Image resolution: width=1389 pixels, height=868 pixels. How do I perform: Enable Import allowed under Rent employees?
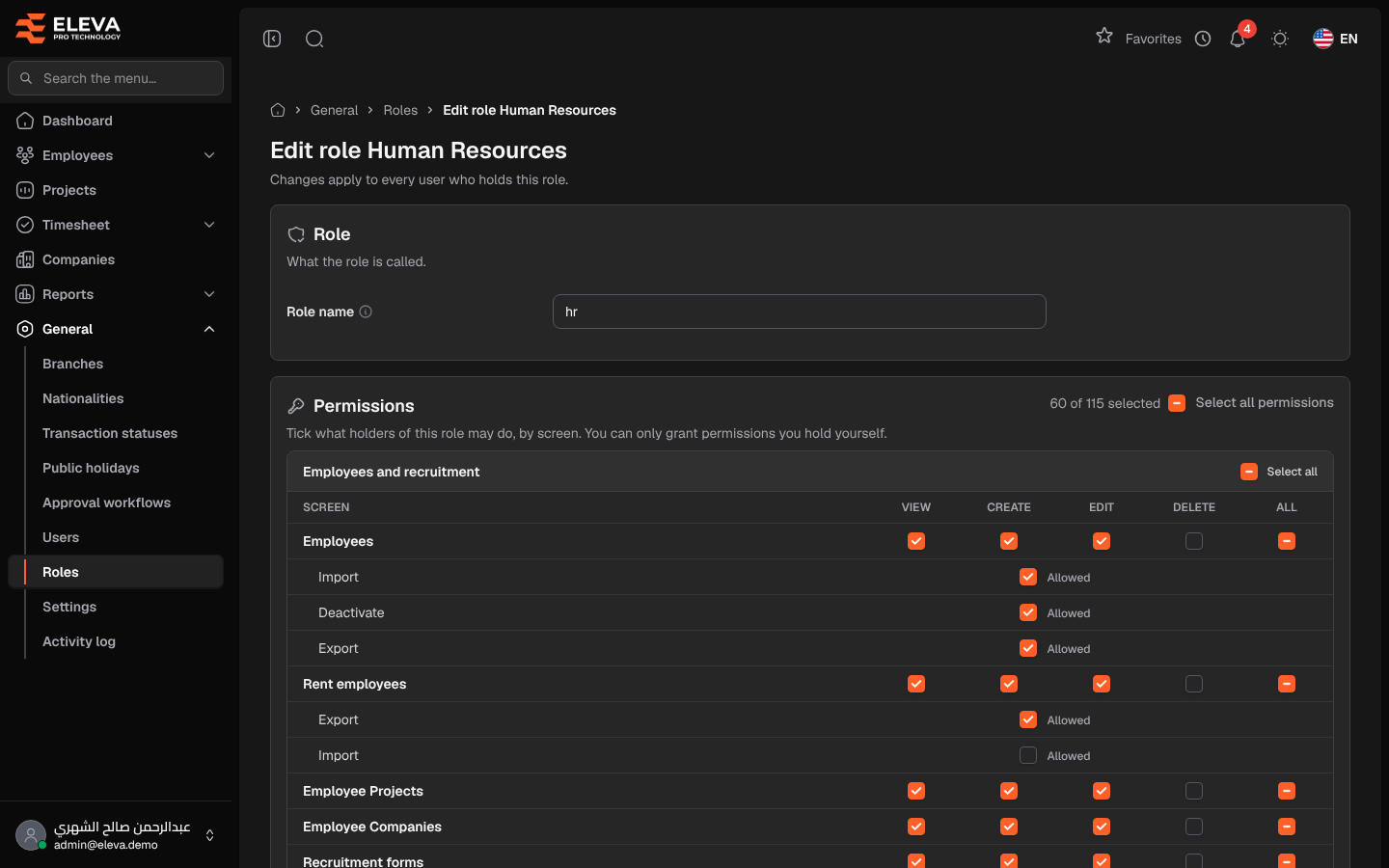coord(1028,755)
